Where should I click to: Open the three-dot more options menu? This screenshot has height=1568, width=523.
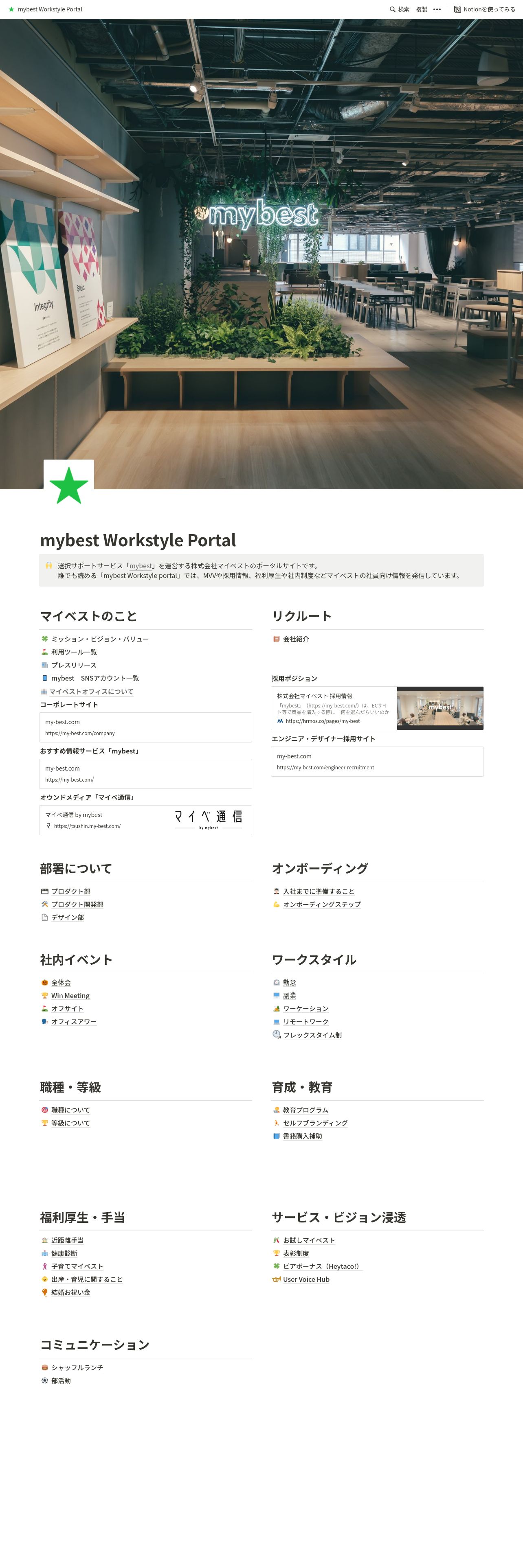pyautogui.click(x=437, y=9)
